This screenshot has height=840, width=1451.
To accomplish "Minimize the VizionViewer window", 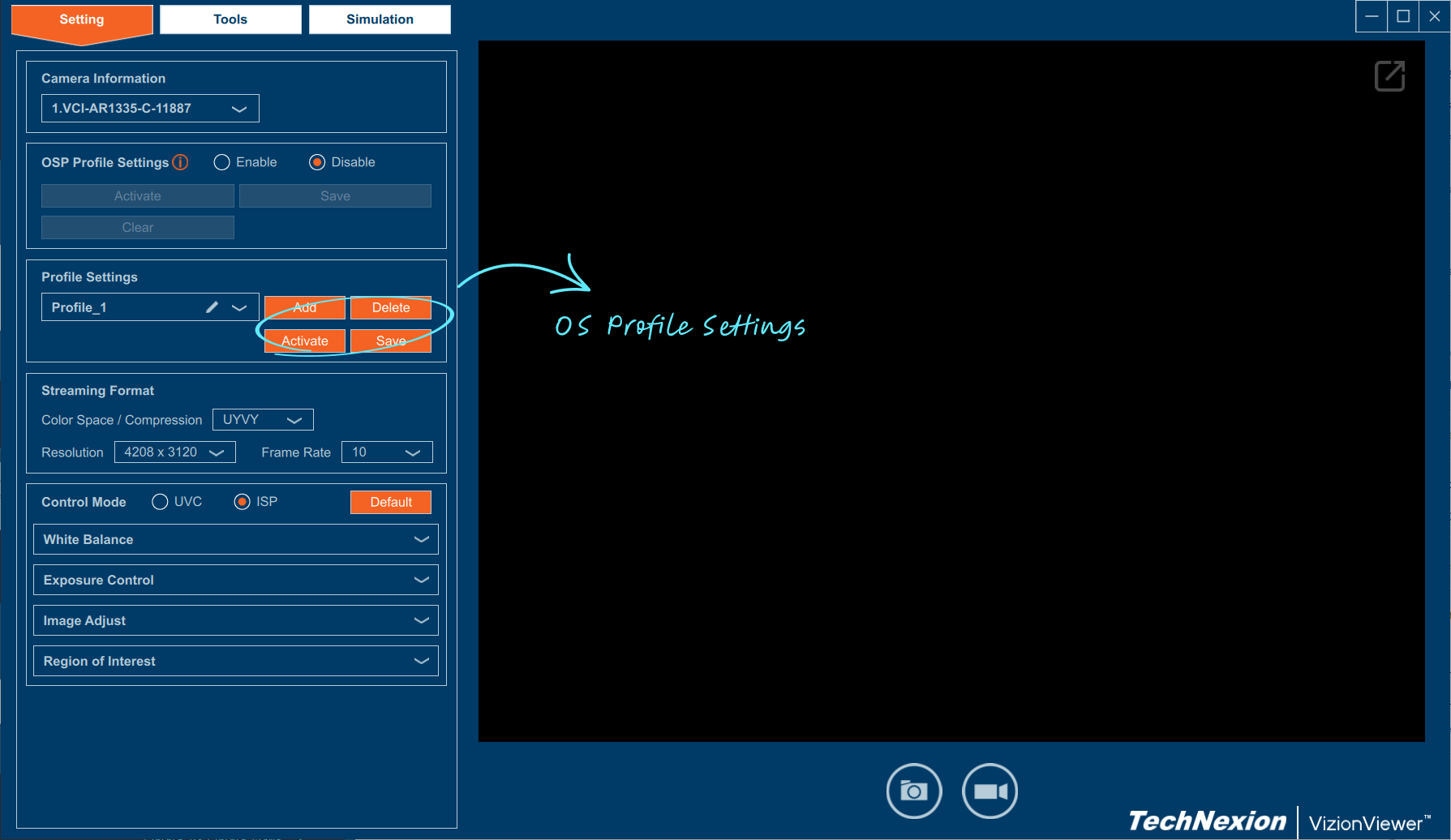I will [1372, 16].
